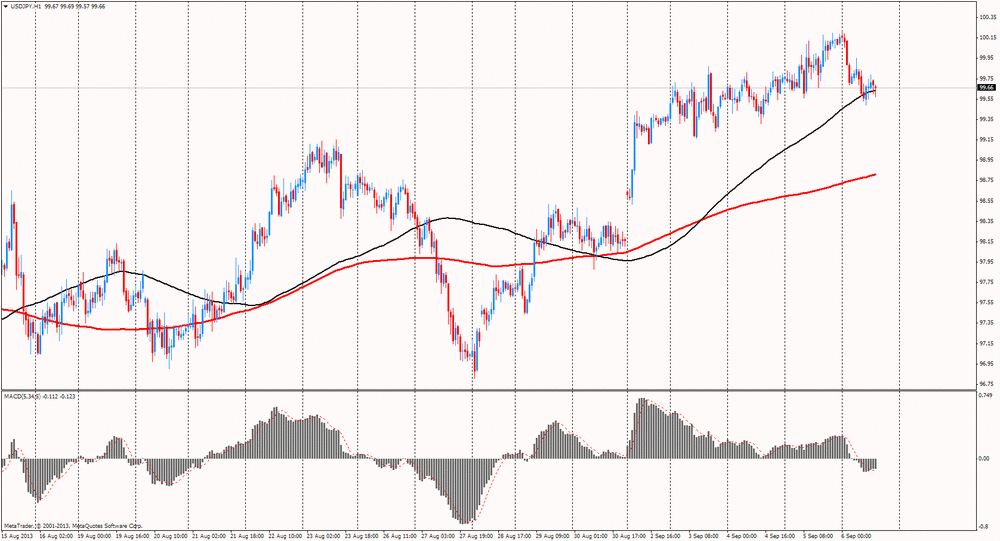Select the current price tag 99.66
The height and width of the screenshot is (541, 1000).
[x=986, y=87]
